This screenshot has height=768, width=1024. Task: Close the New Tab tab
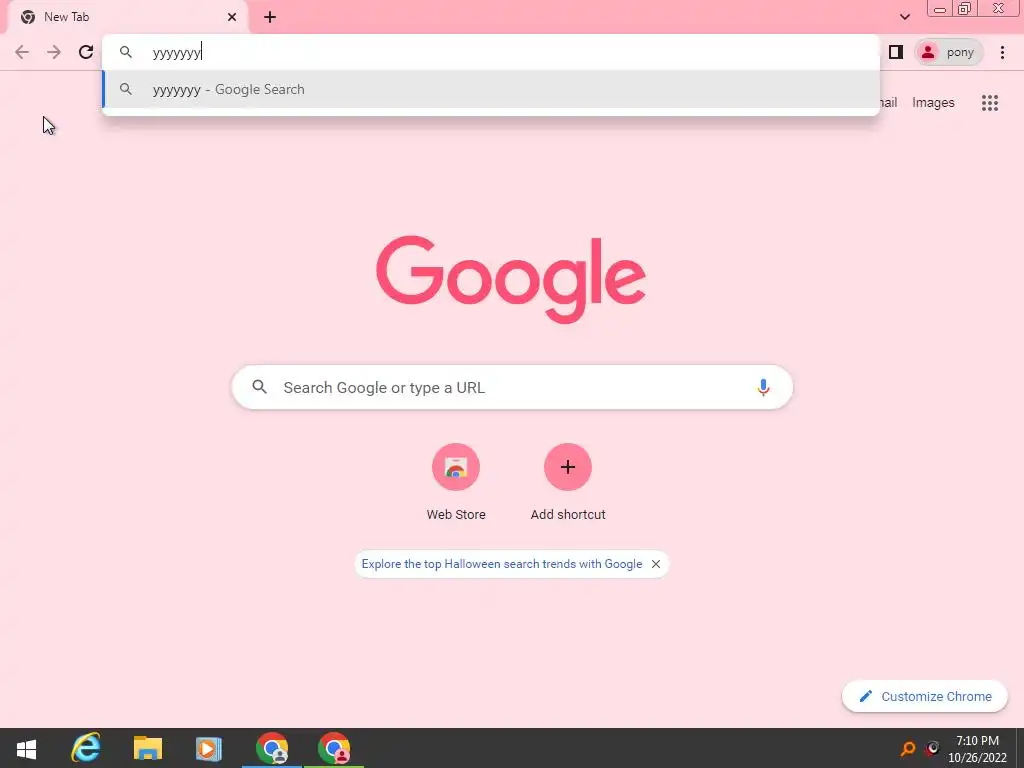232,17
